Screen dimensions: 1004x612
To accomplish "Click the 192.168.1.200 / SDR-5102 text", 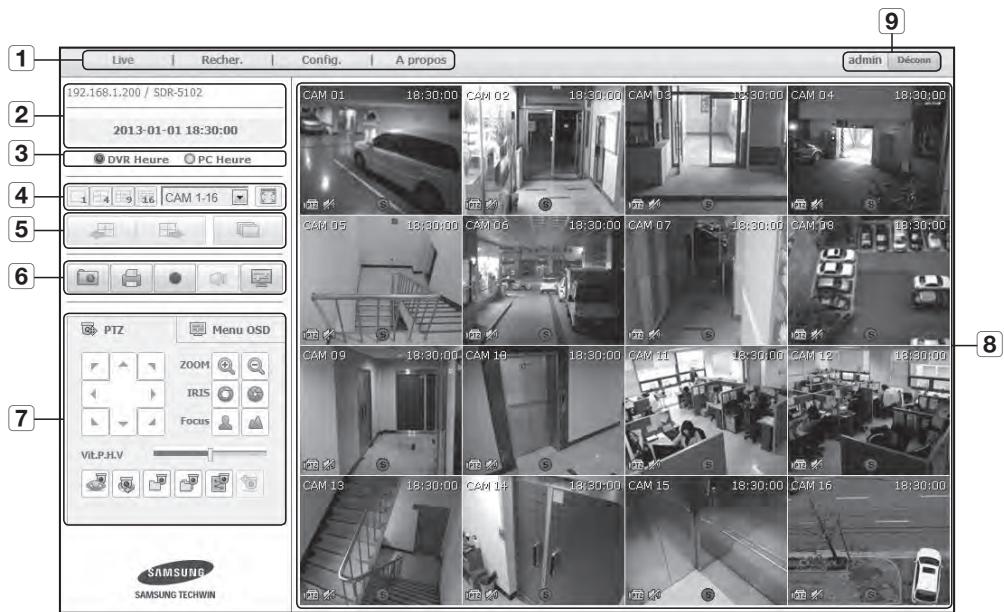I will [134, 92].
